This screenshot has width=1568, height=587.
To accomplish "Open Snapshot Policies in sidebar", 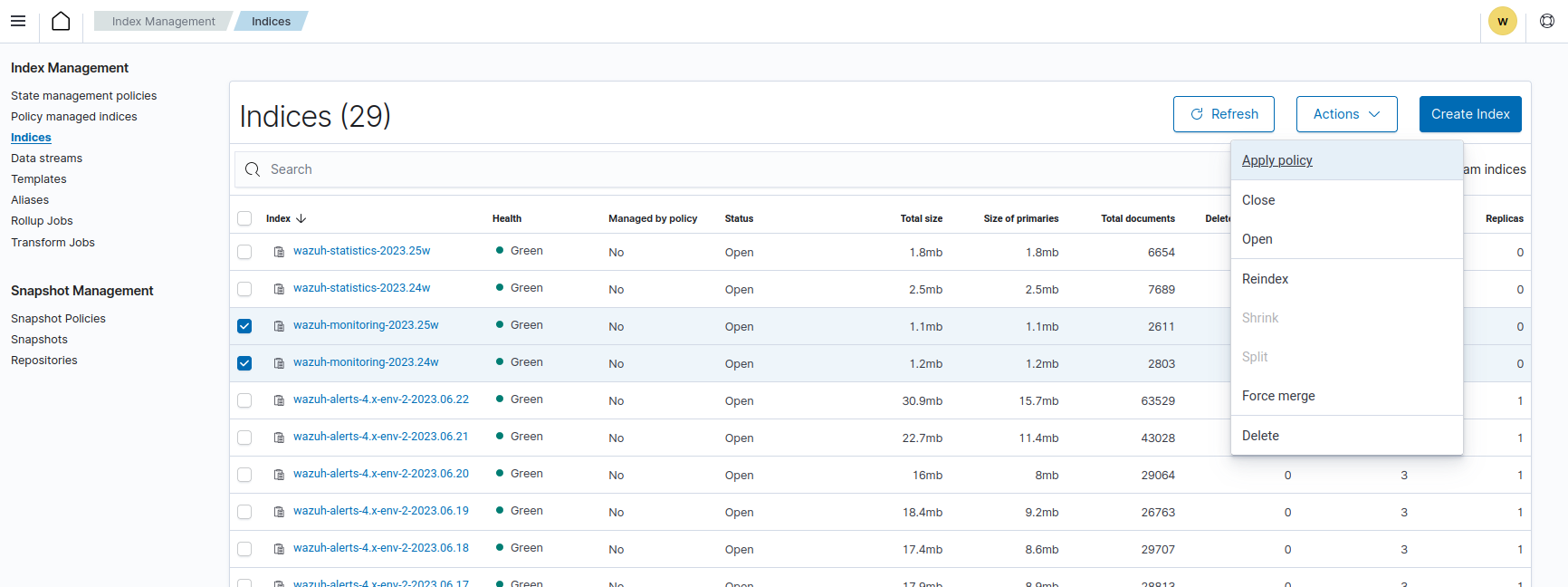I will coord(58,318).
